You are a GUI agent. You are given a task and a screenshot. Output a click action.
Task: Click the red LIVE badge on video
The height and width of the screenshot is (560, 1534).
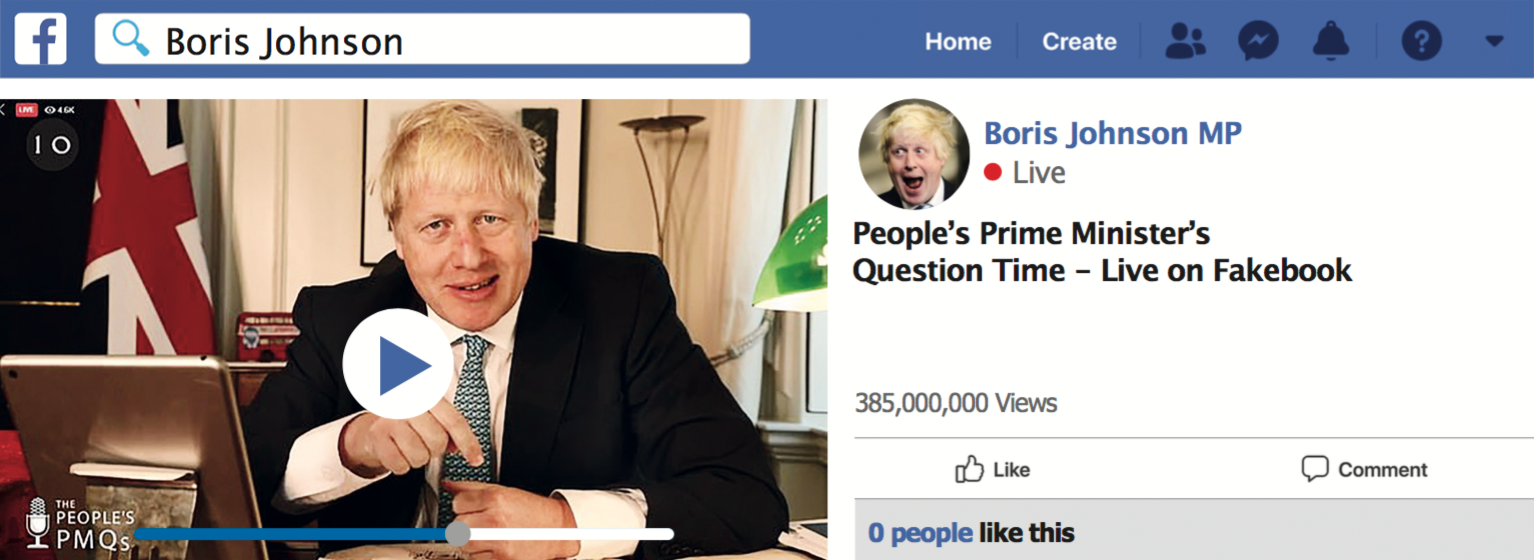[x=26, y=109]
